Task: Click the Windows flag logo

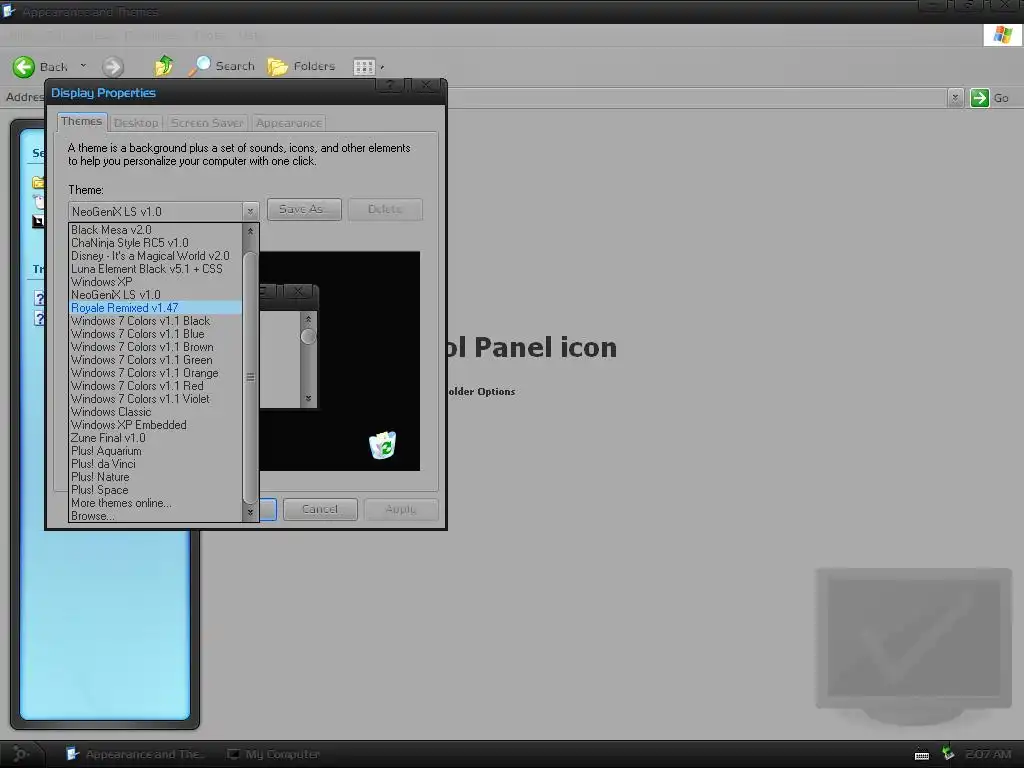Action: tap(1002, 35)
